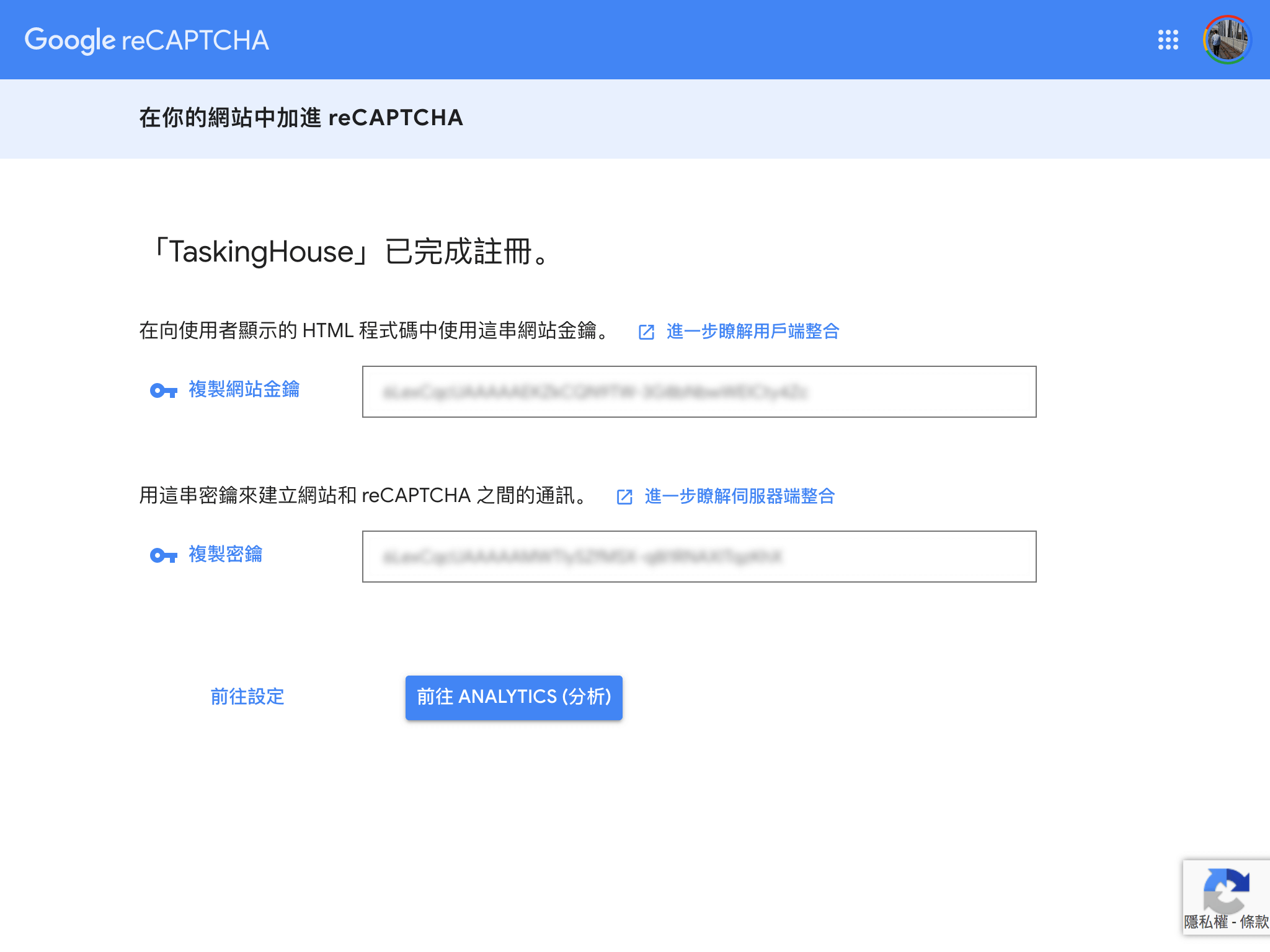Open 進一步瞭解伺服器端整合 link
Viewport: 1270px width, 952px height.
click(x=739, y=496)
